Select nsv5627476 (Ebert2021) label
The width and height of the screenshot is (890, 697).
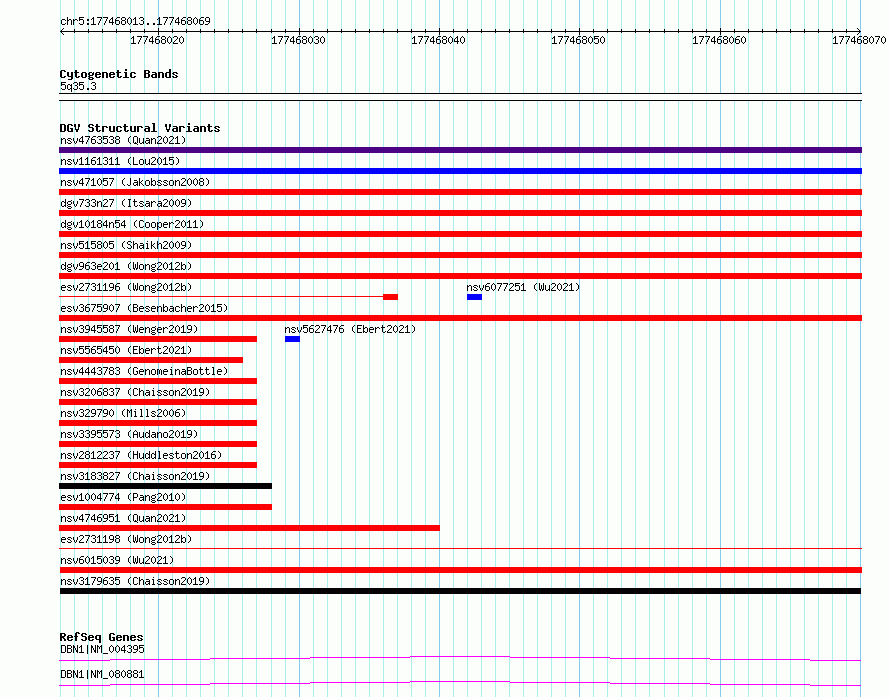click(350, 329)
